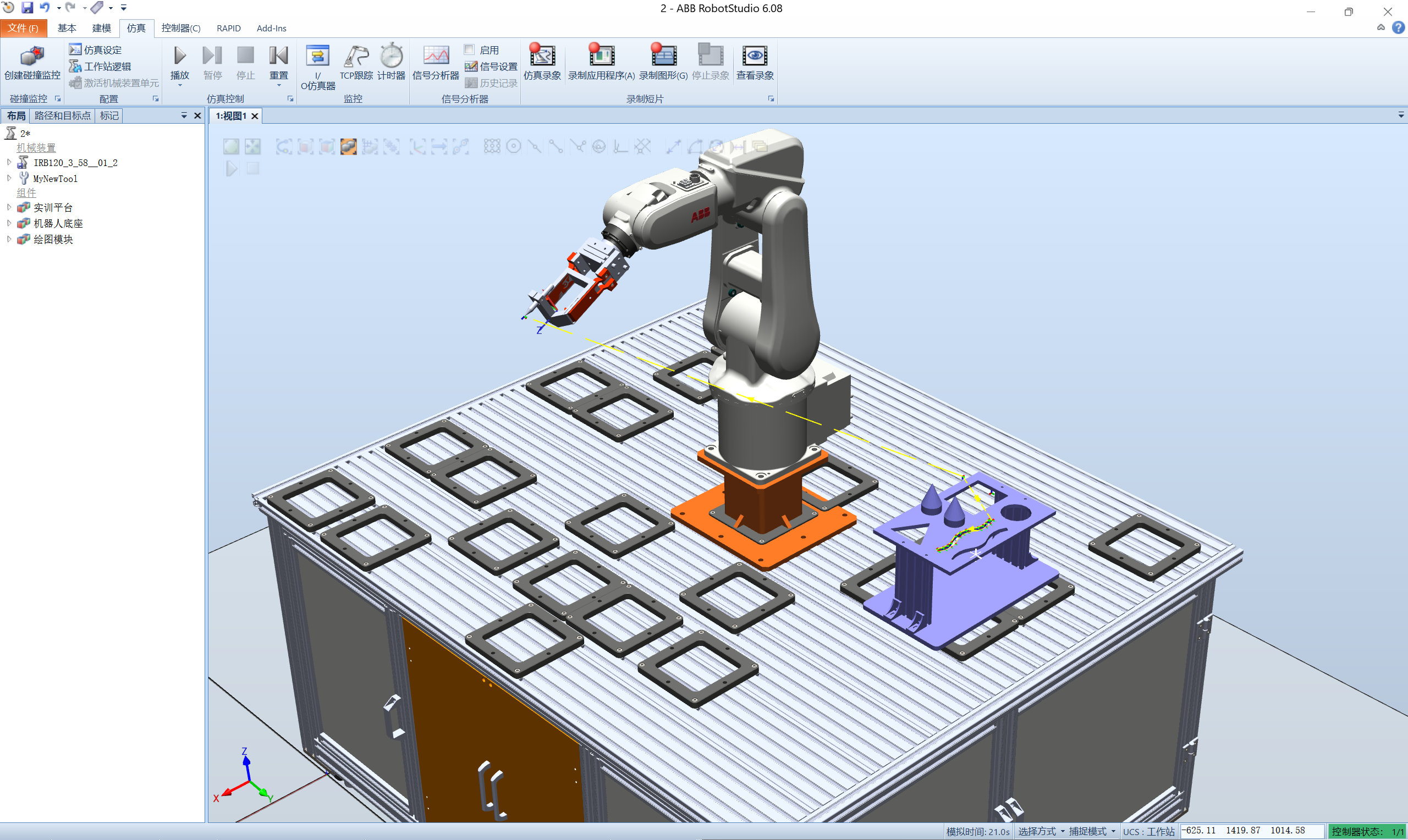Expand the IRB120_3_58__01_2 tree node
The image size is (1408, 840).
coord(9,163)
